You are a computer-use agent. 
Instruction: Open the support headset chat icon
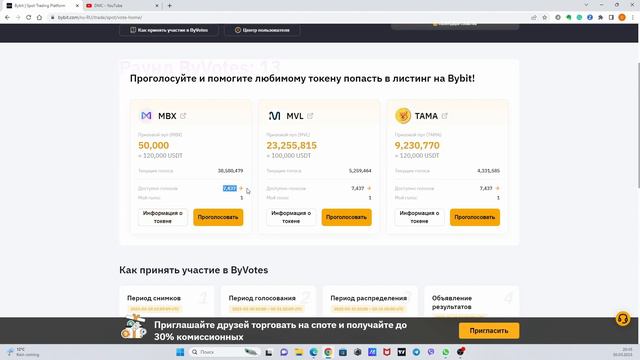pyautogui.click(x=623, y=318)
